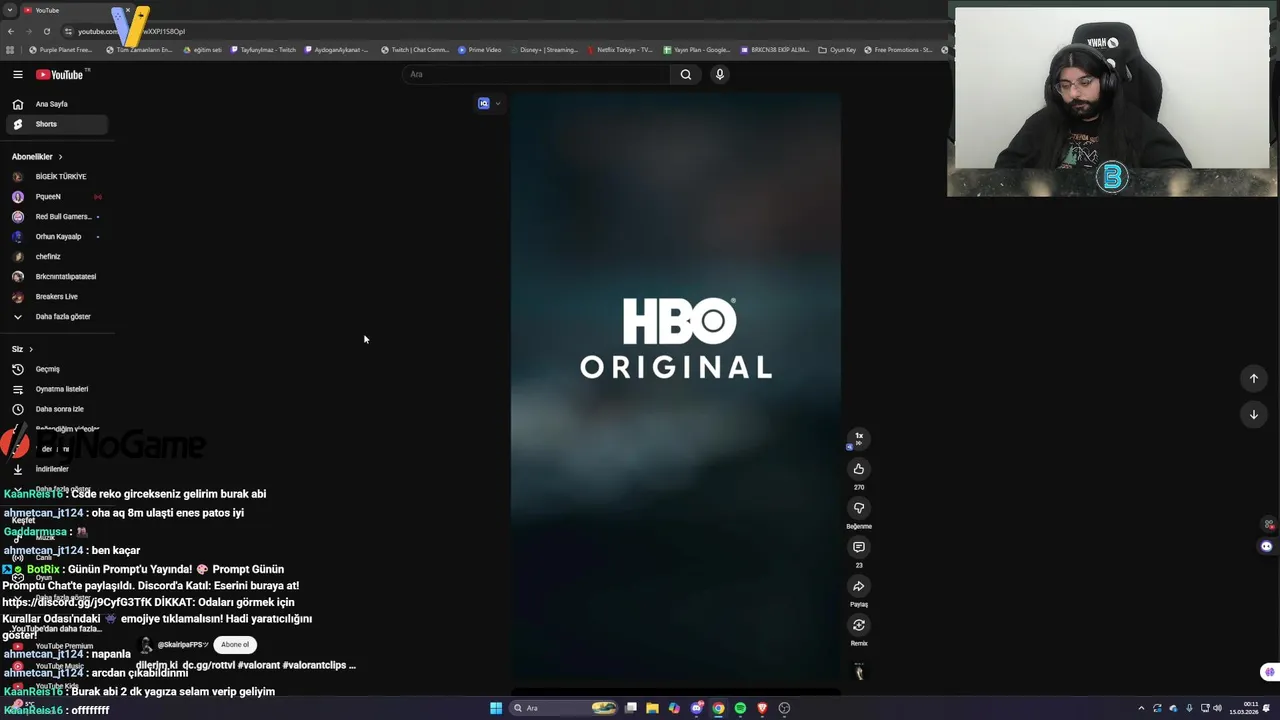
Task: Open the YouTube hamburger guide menu
Action: (x=17, y=74)
